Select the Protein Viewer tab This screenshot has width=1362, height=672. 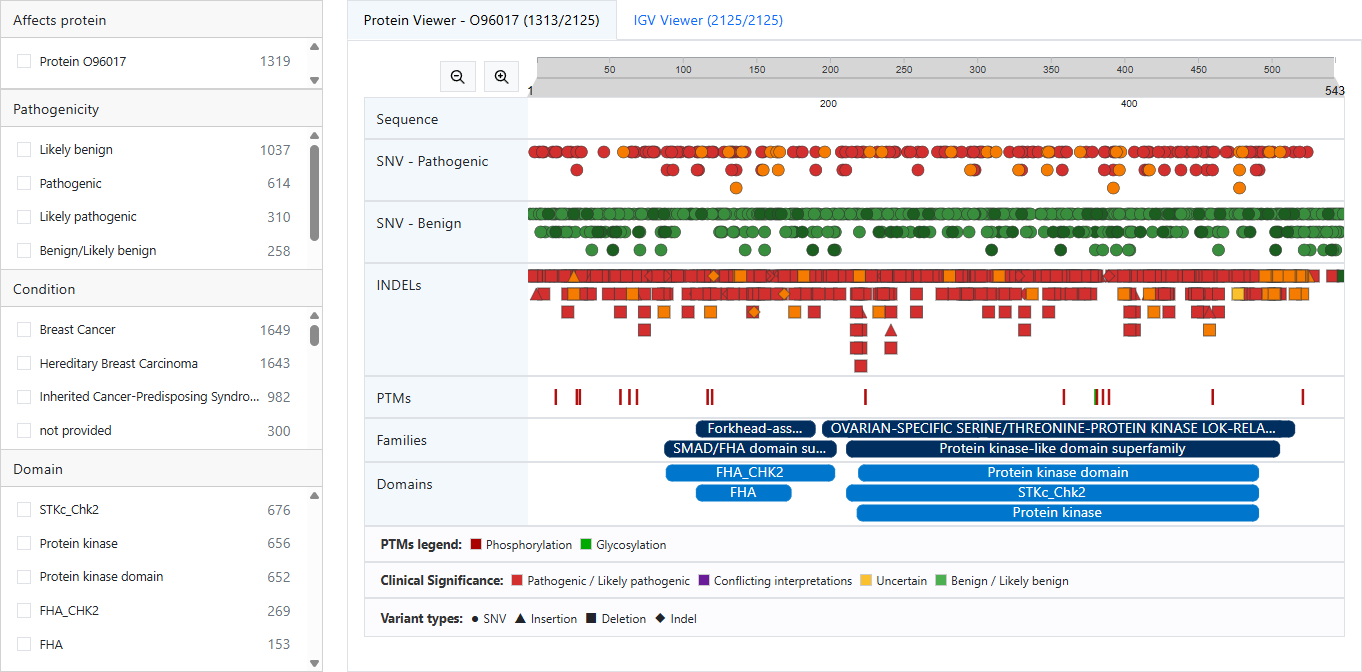[481, 19]
